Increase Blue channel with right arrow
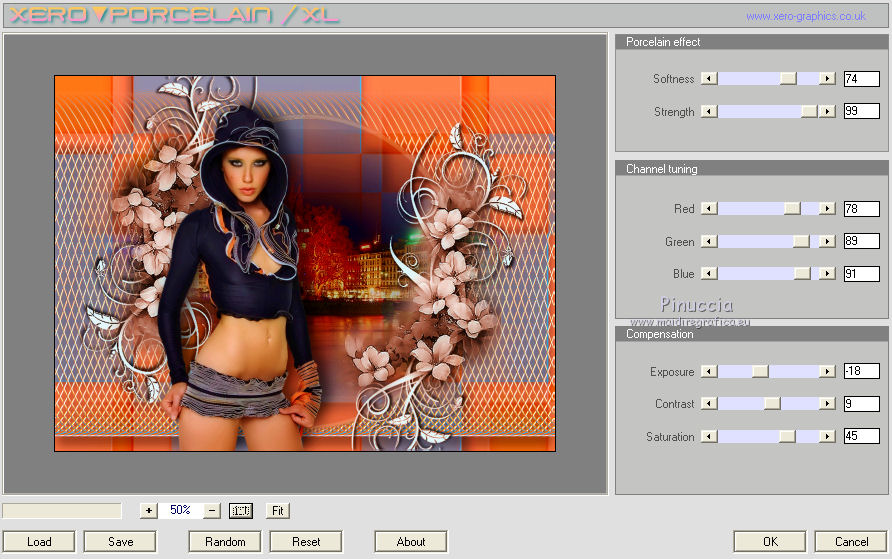 pyautogui.click(x=827, y=274)
